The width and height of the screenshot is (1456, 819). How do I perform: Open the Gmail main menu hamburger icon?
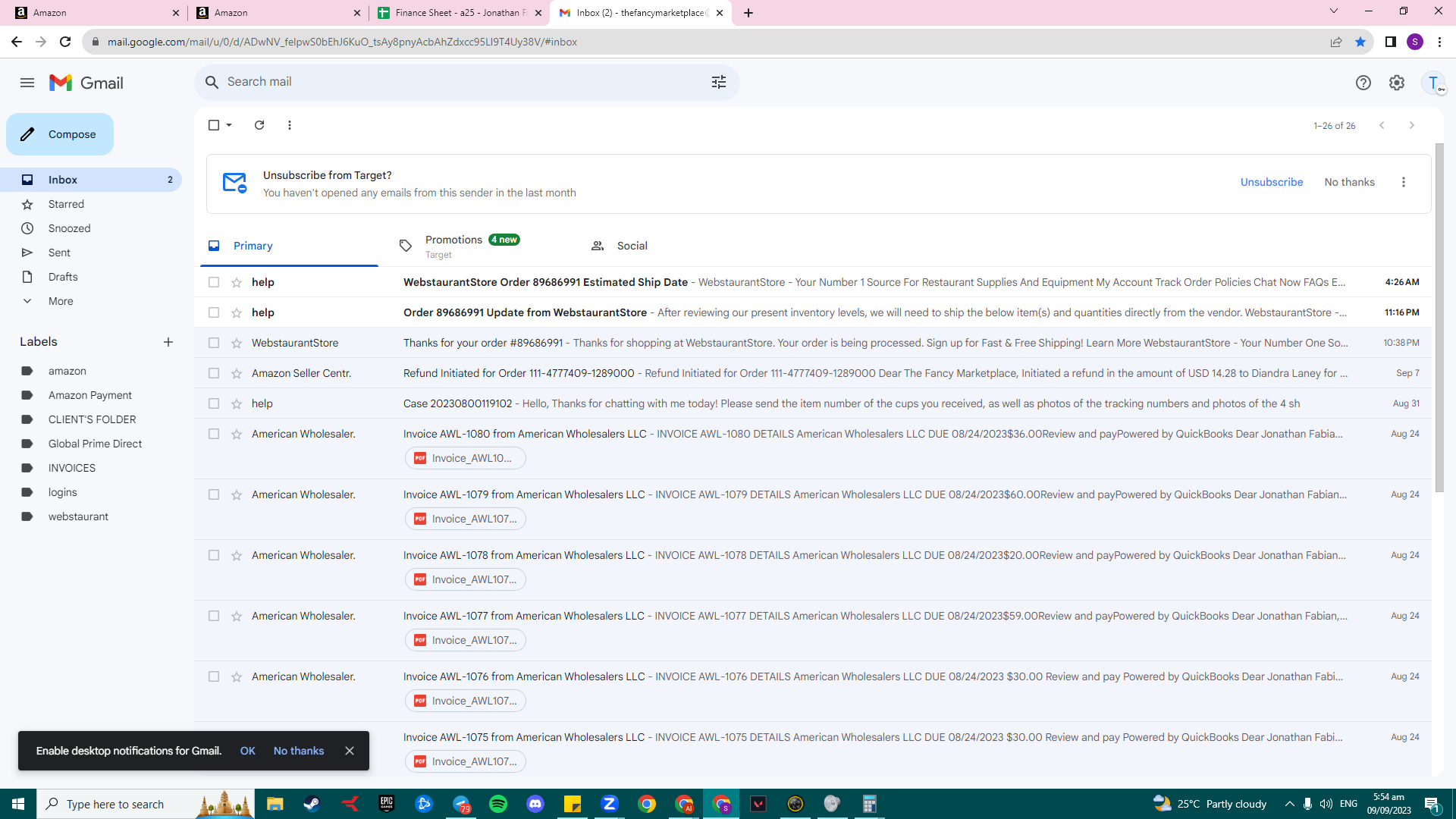tap(27, 83)
